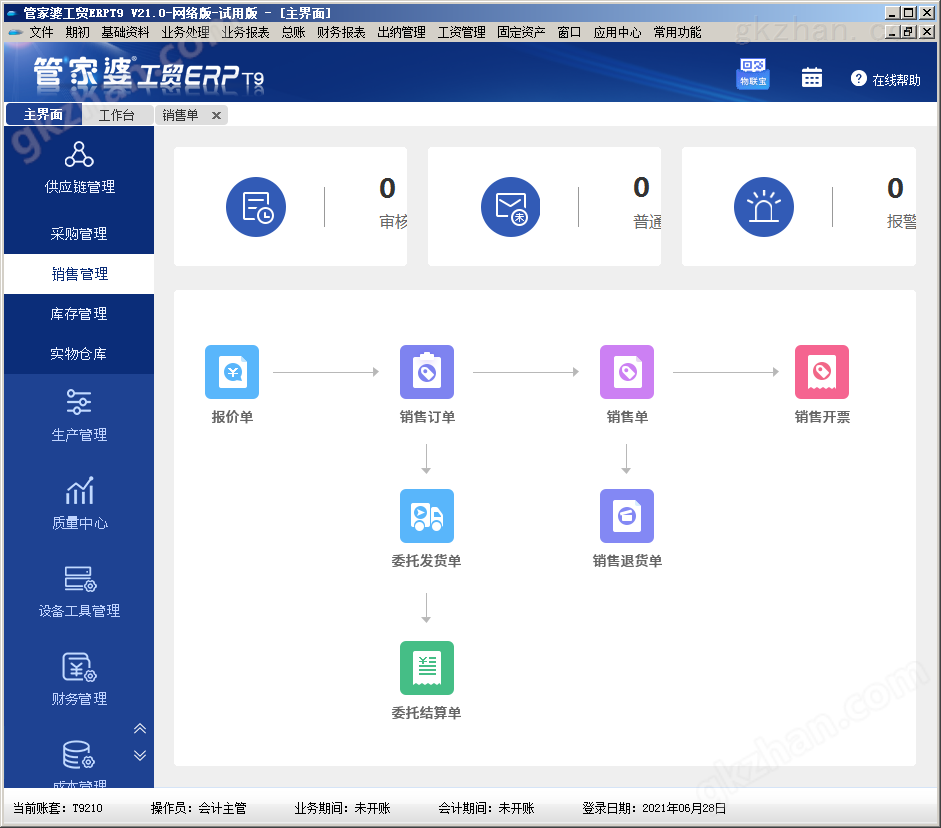Open the 销售退货单 sales return icon
The image size is (941, 828).
(626, 516)
